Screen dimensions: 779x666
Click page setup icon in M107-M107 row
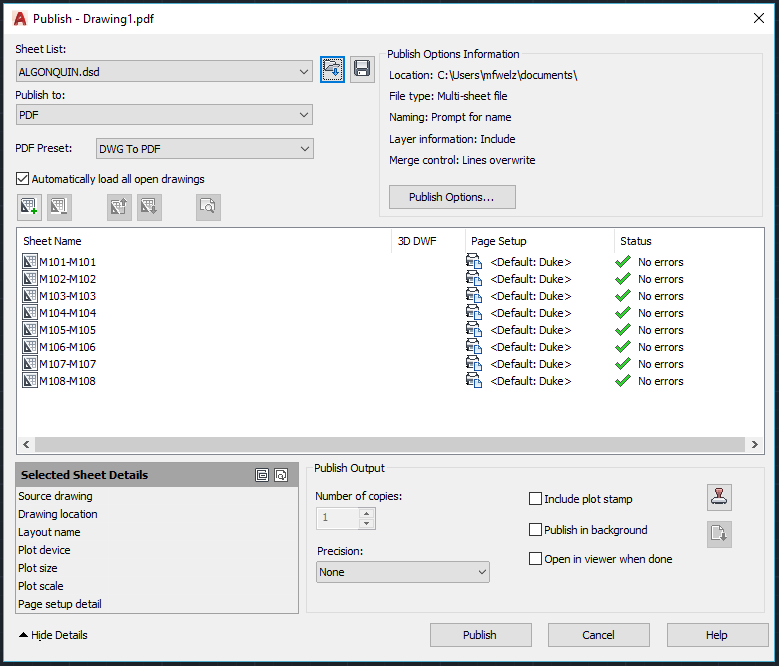coord(474,364)
